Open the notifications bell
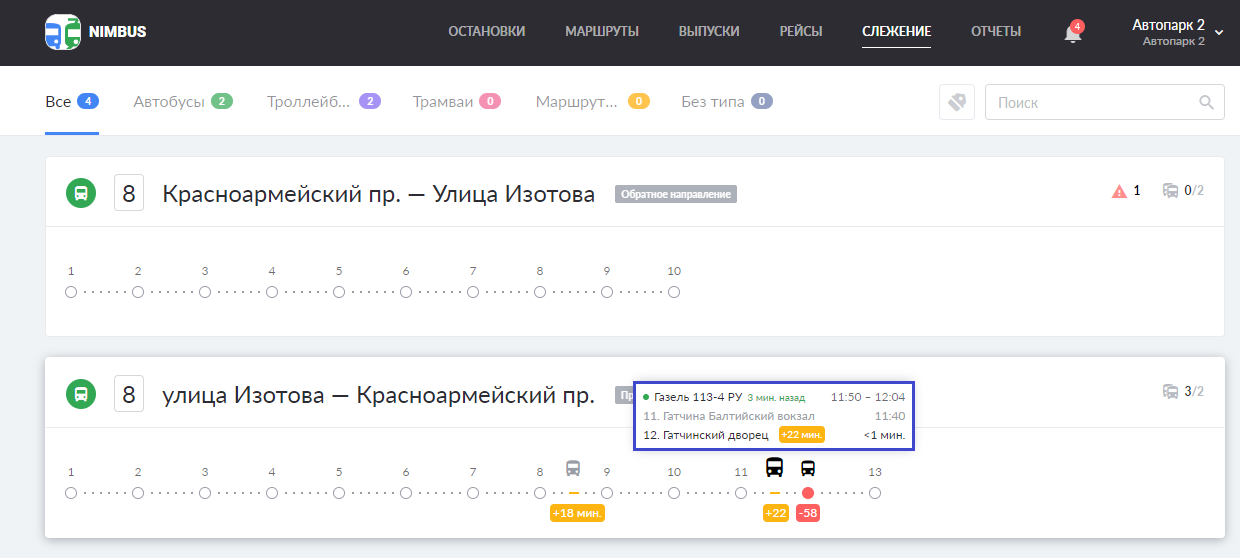 click(x=1073, y=33)
